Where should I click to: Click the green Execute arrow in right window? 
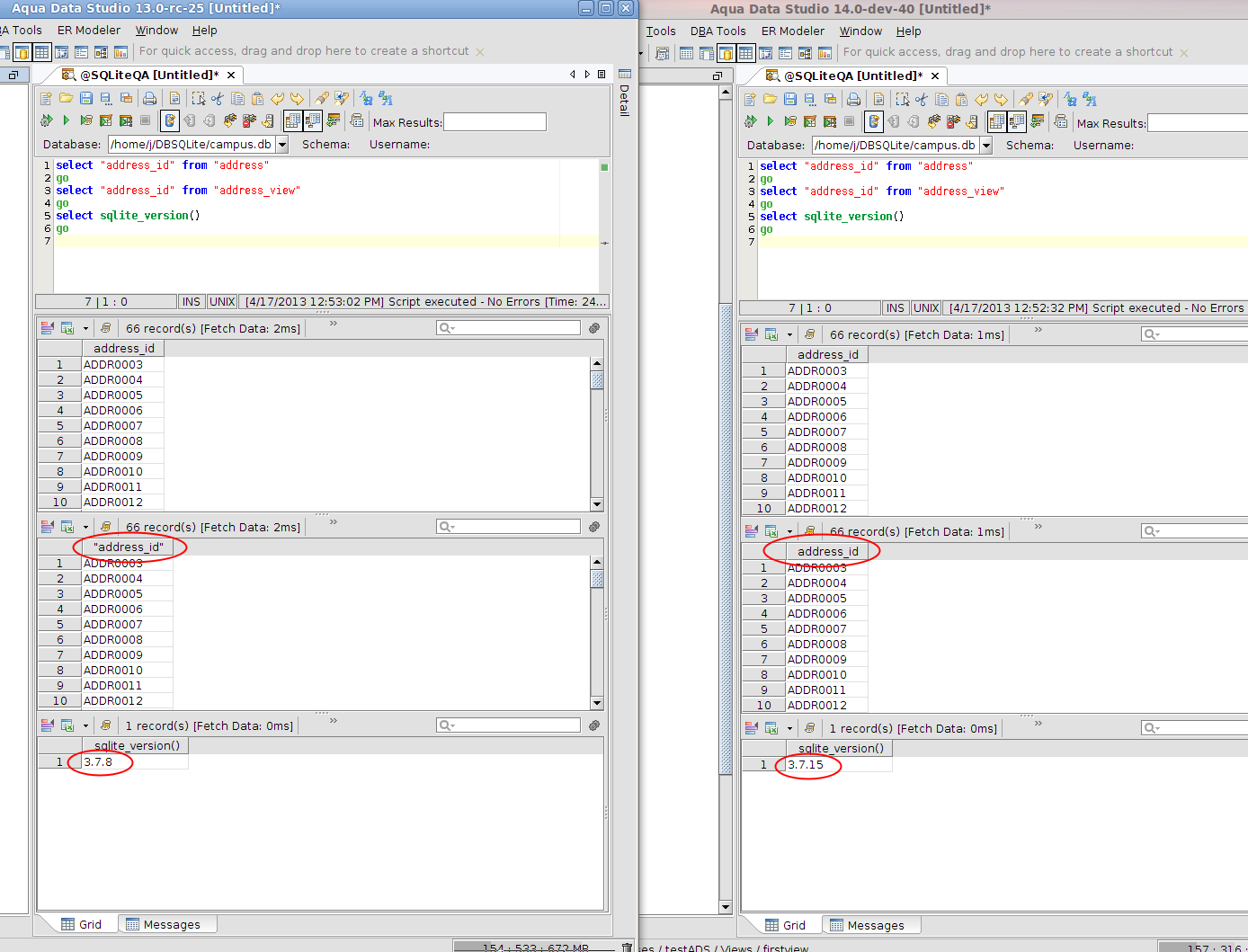point(770,121)
